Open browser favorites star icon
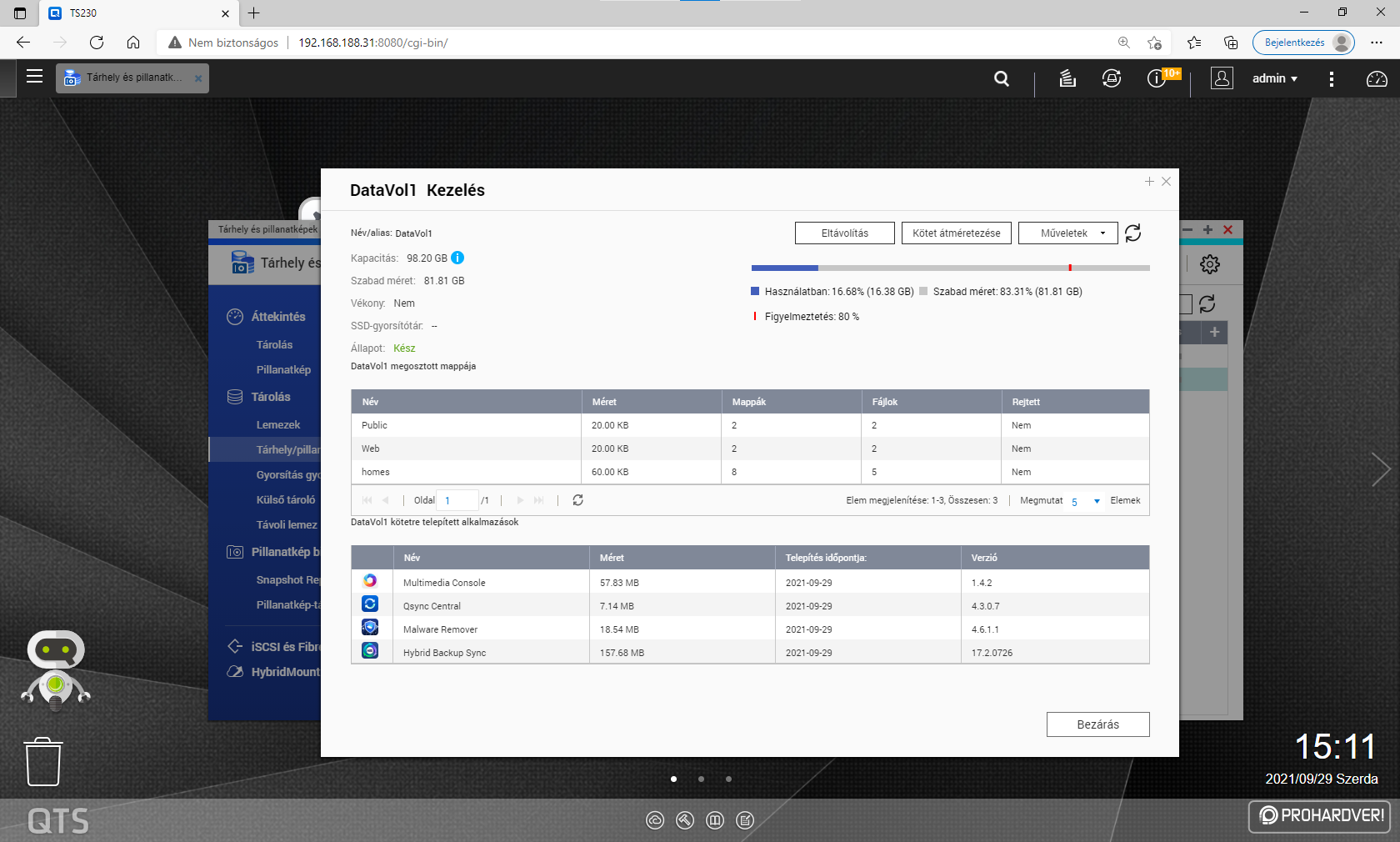 [1194, 43]
